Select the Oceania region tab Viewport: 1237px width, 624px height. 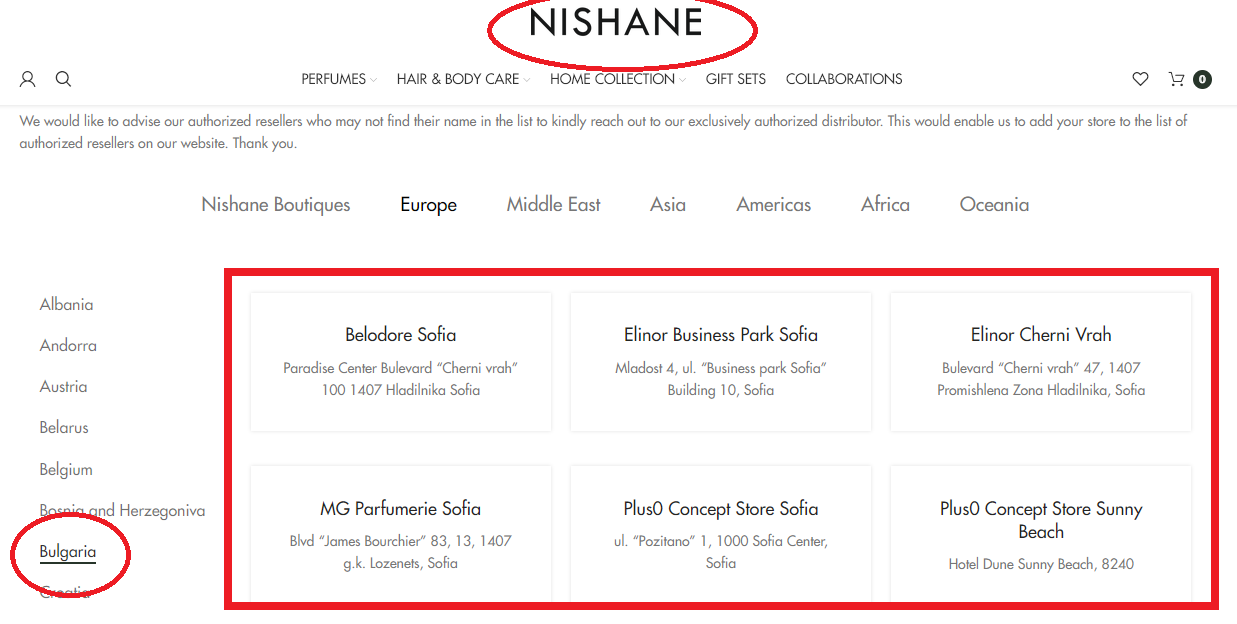994,205
